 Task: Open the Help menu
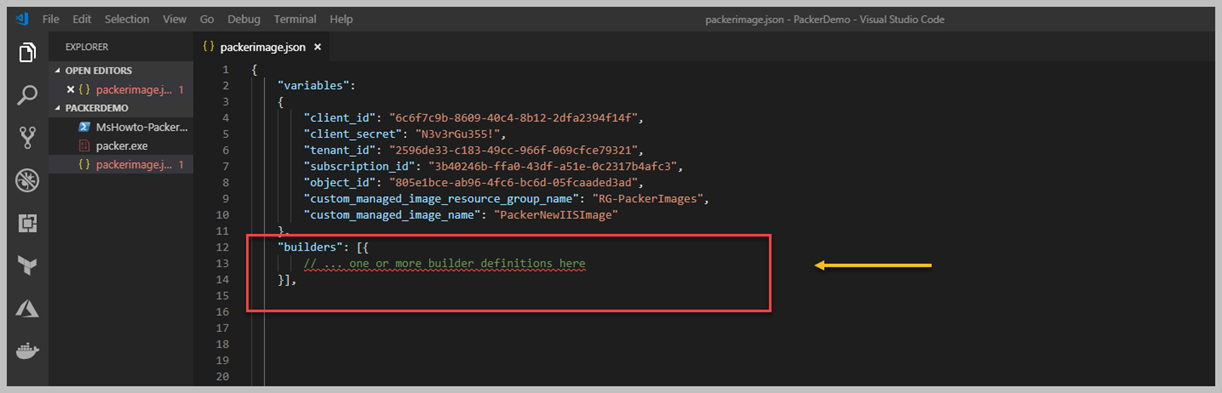[x=341, y=19]
